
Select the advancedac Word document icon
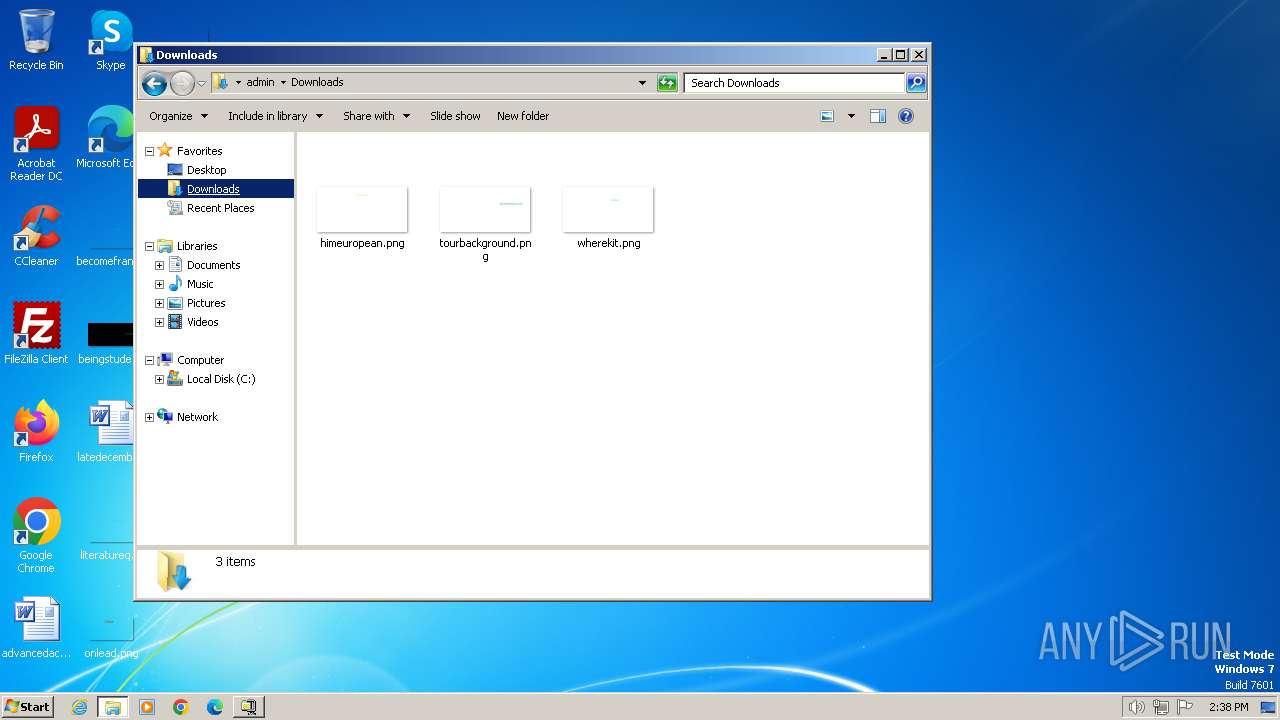[36, 628]
